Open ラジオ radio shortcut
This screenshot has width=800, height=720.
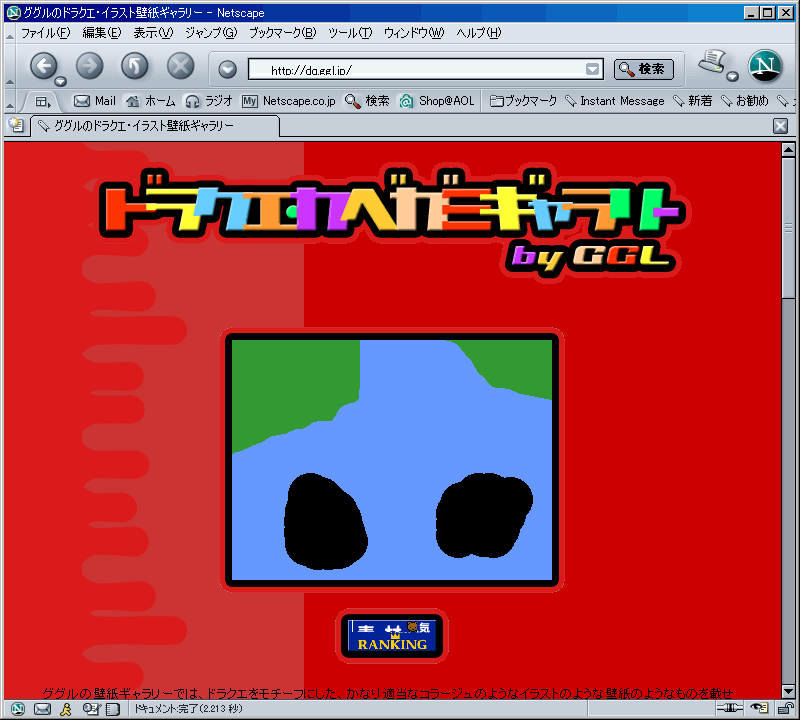(209, 101)
